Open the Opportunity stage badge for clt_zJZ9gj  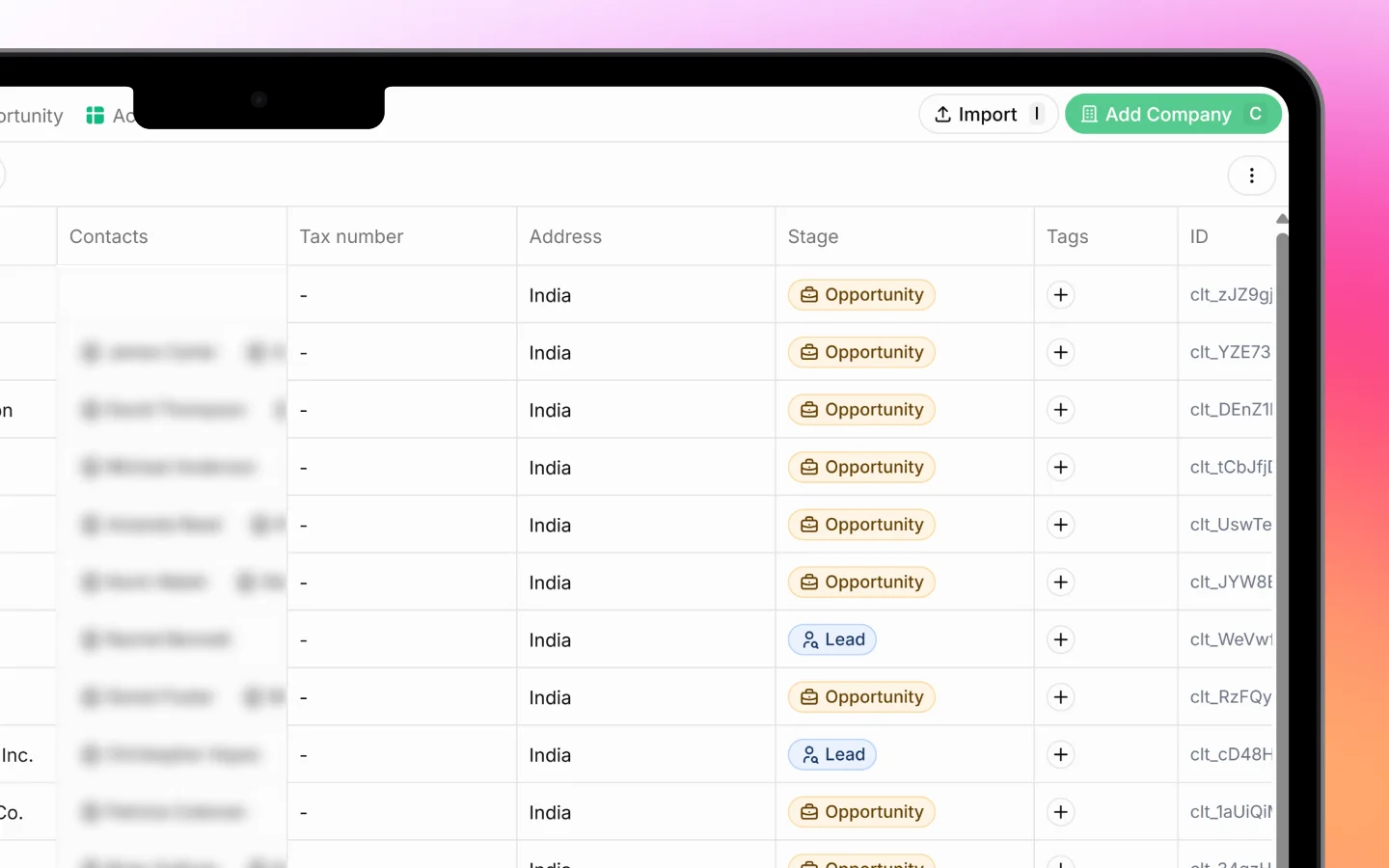click(861, 295)
